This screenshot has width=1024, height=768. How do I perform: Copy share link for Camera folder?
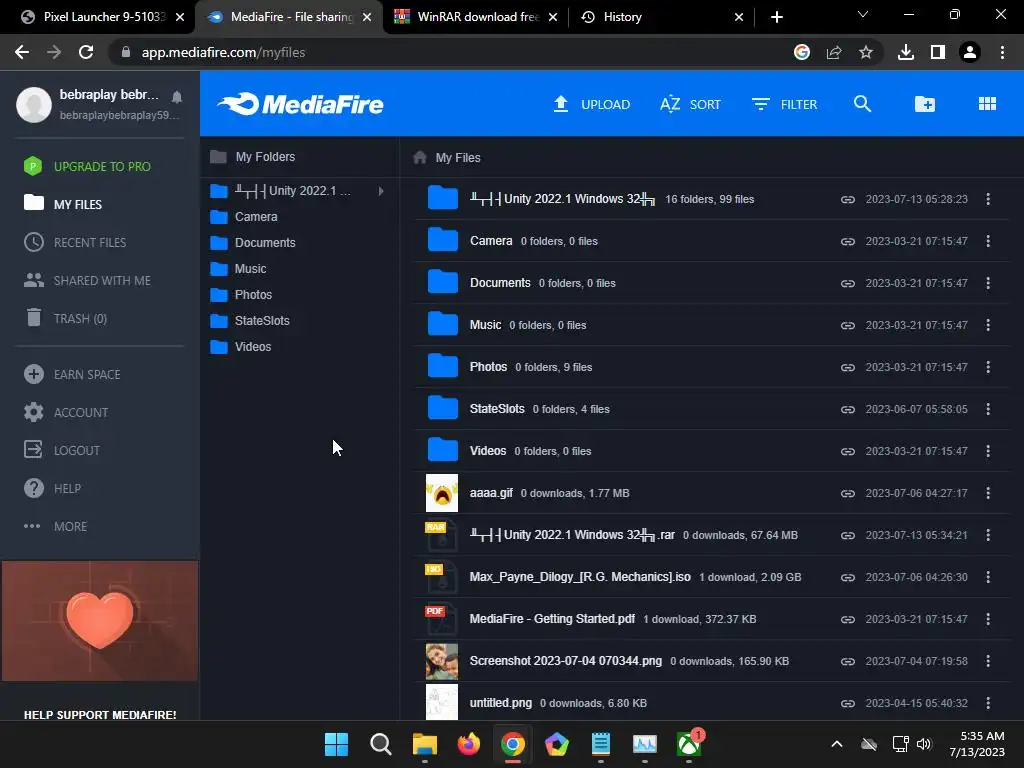click(848, 242)
